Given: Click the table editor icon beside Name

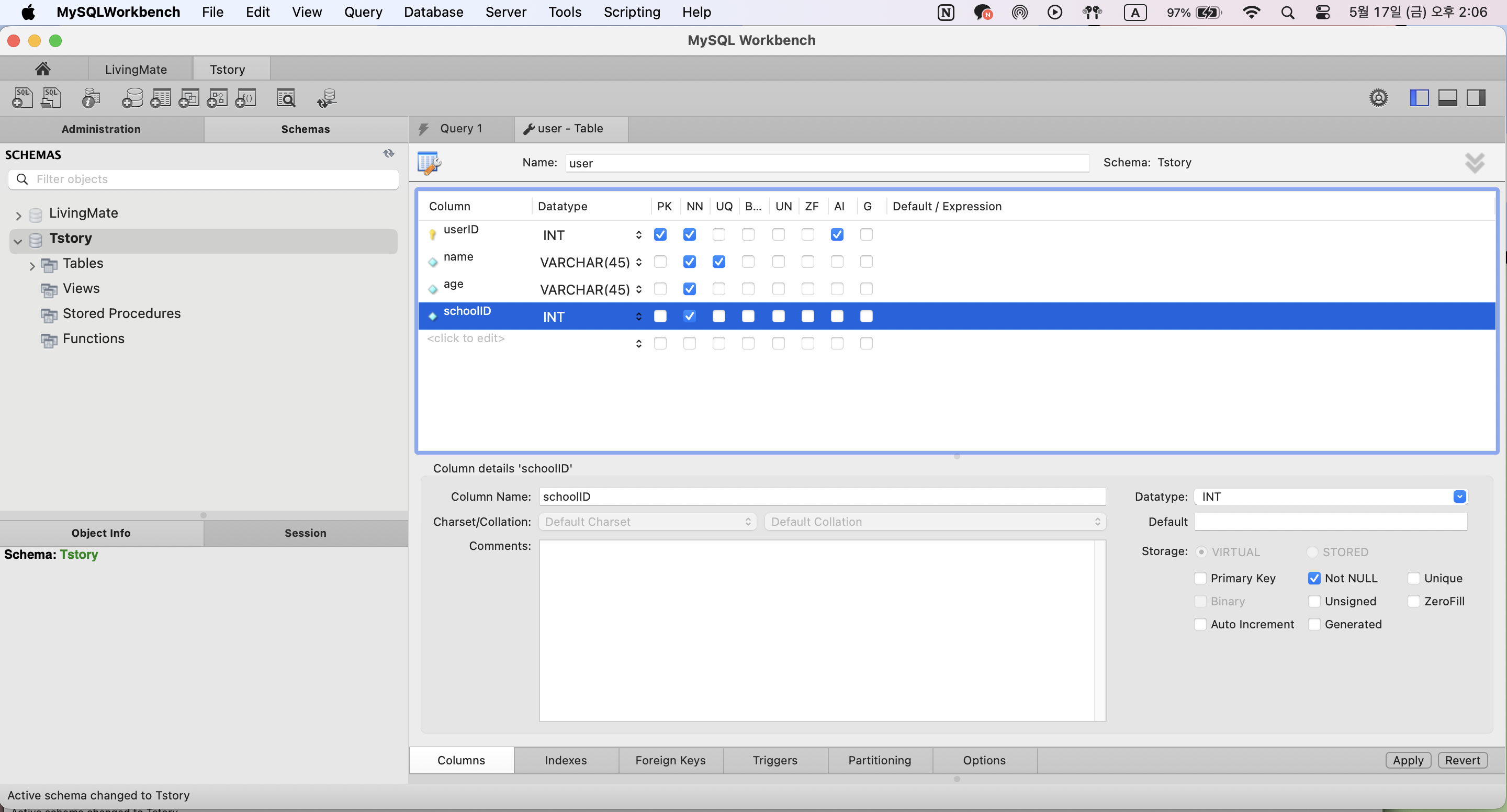Looking at the screenshot, I should click(429, 163).
